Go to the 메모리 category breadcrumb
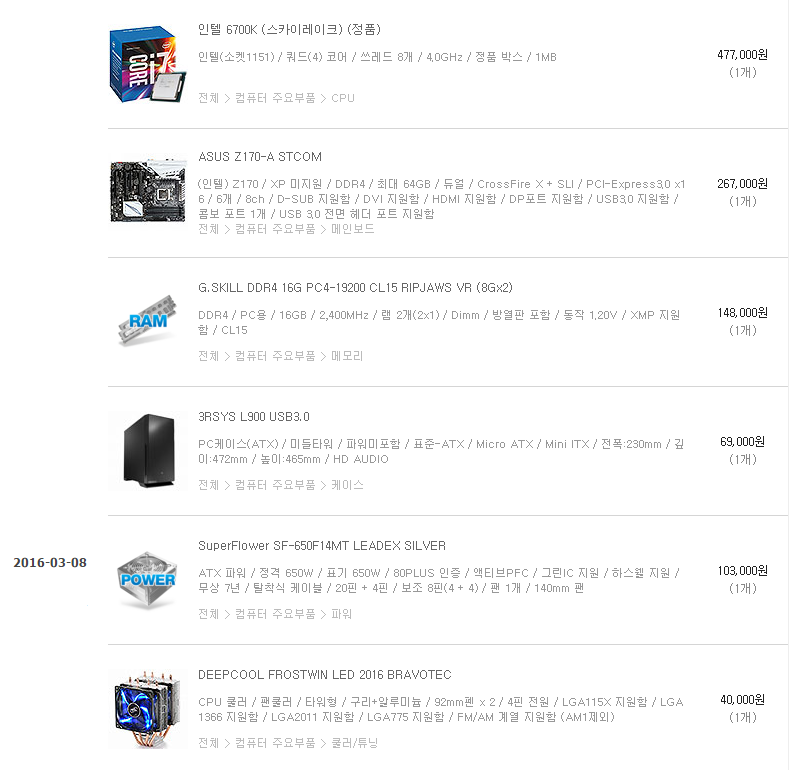798x770 pixels. (347, 356)
